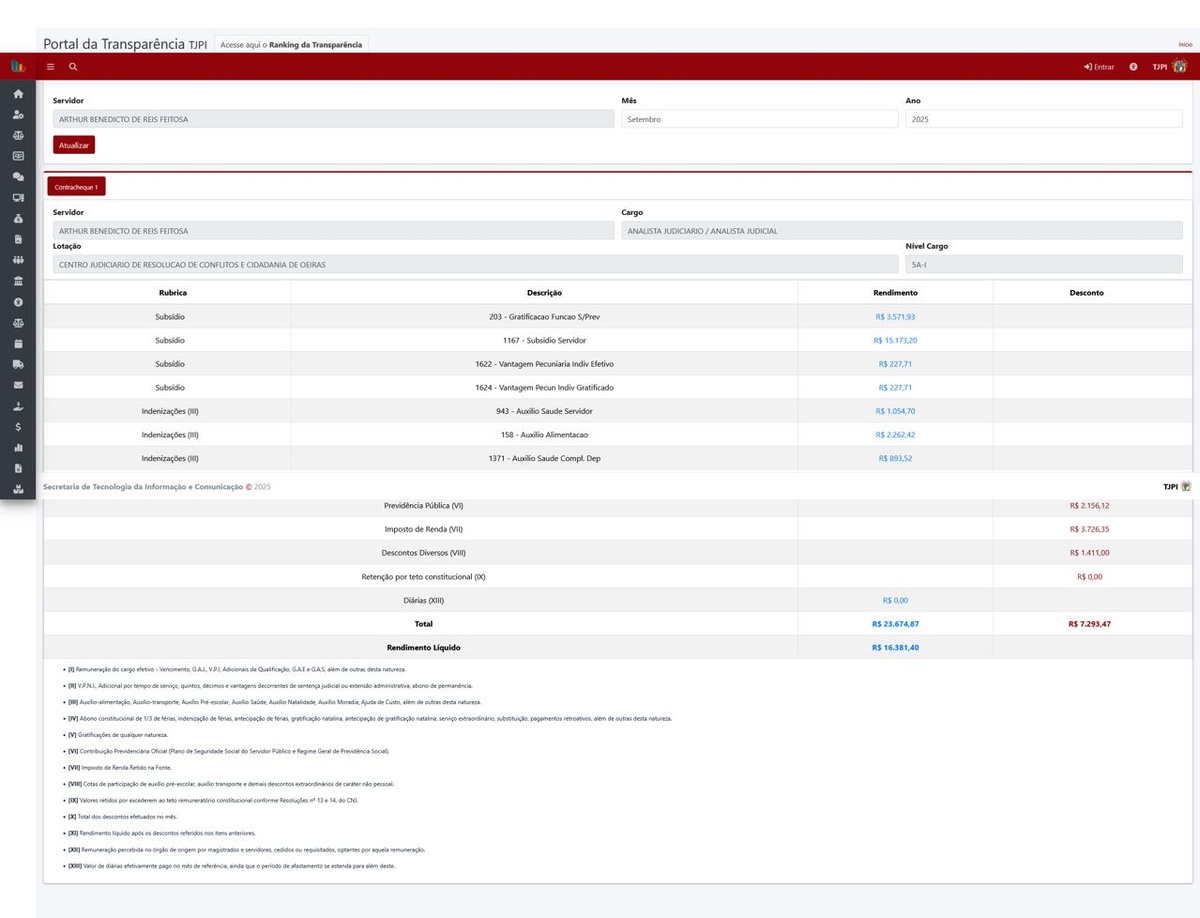Click the sidebar bank building icon
The height and width of the screenshot is (918, 1200).
(18, 281)
